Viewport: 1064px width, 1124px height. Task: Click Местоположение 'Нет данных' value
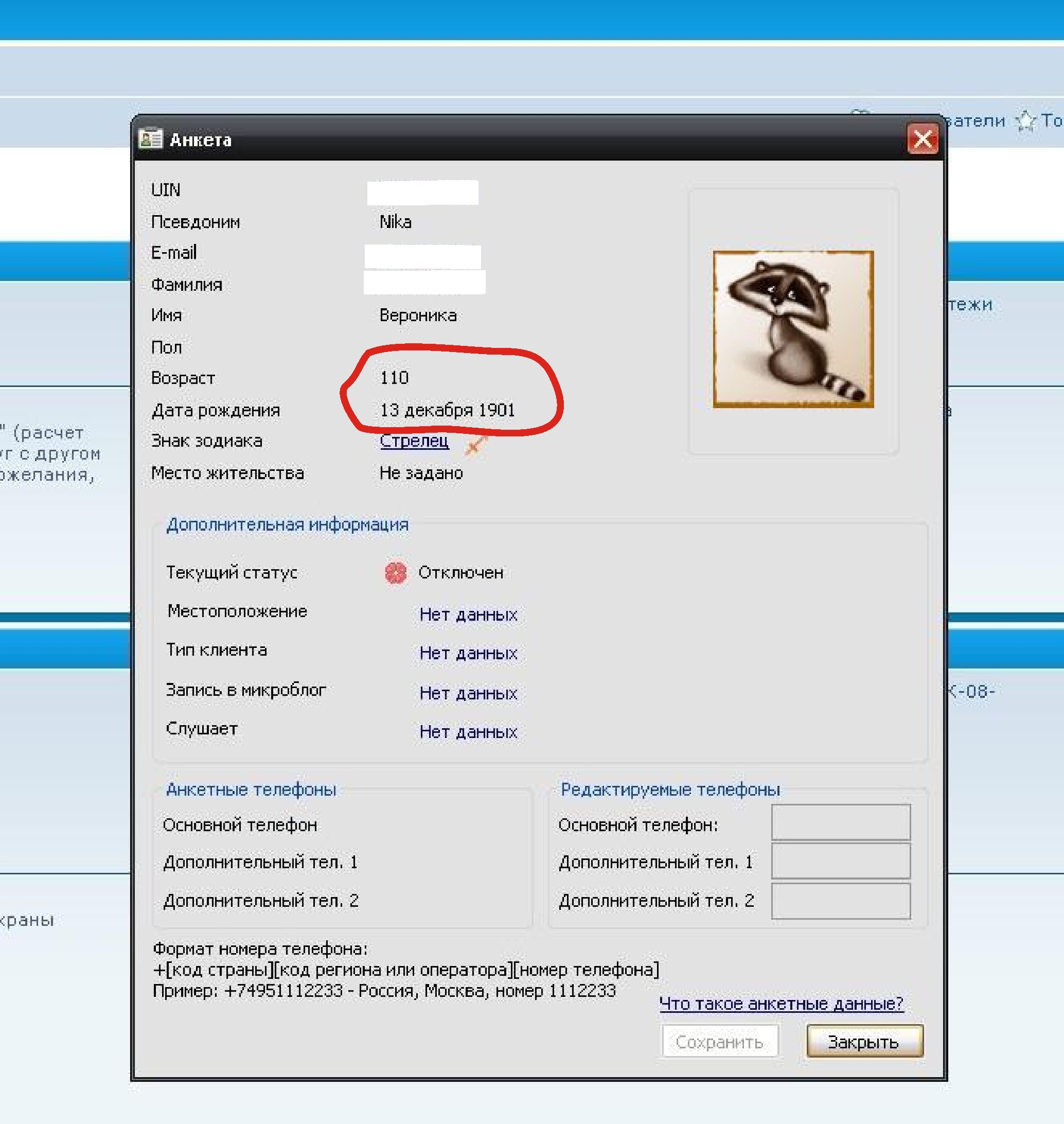[468, 614]
